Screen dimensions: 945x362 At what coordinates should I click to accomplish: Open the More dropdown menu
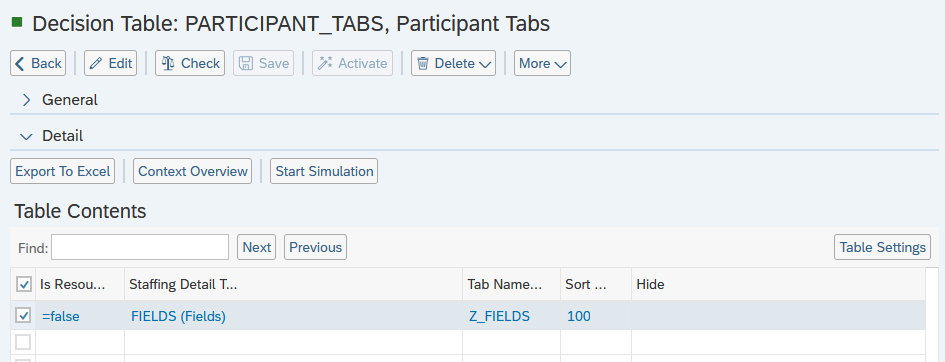(x=542, y=63)
